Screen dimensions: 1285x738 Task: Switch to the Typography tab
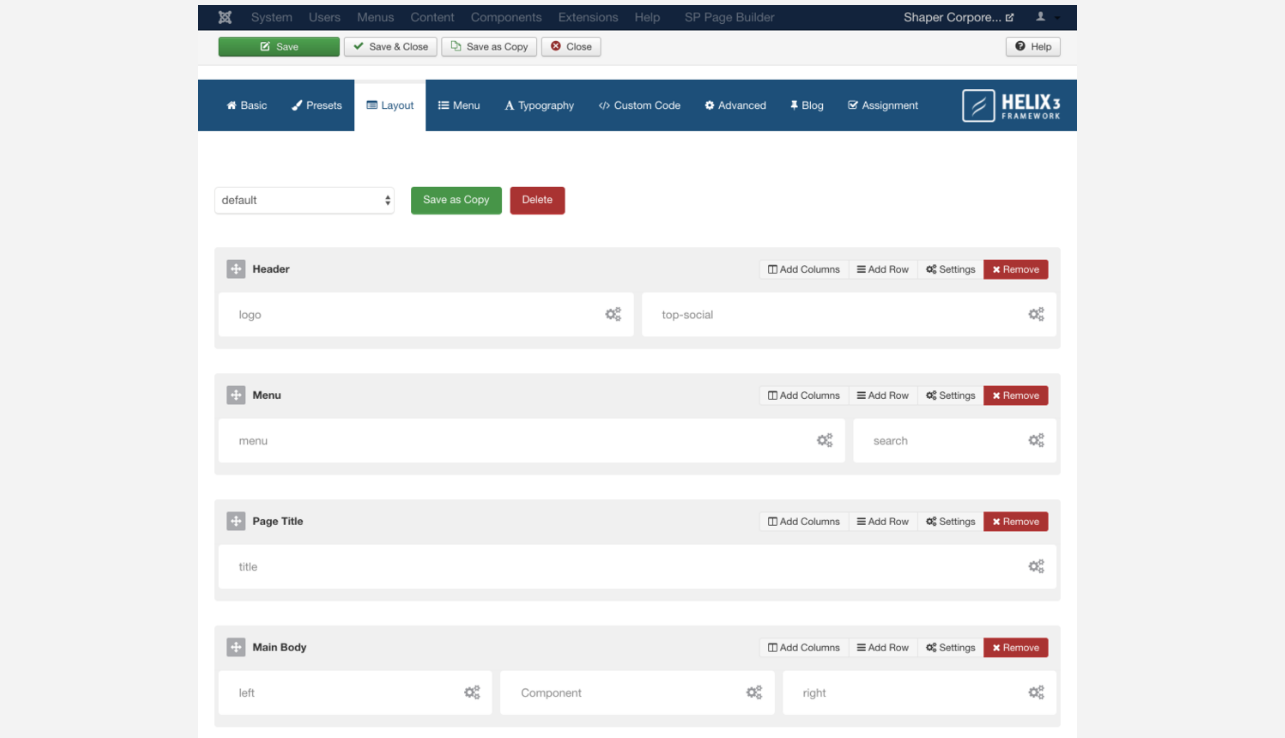tap(539, 105)
